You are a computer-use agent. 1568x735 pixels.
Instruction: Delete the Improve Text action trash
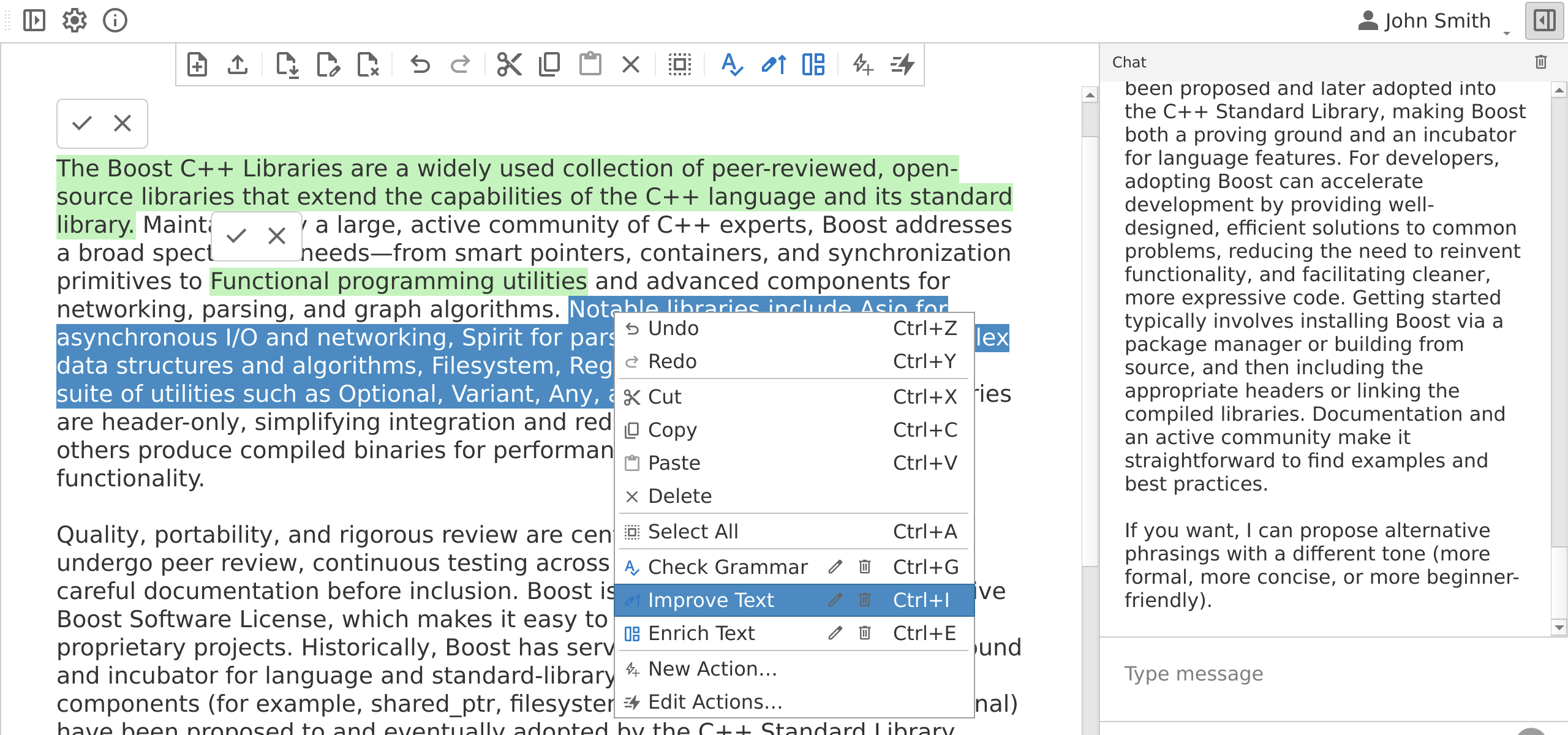pos(864,600)
